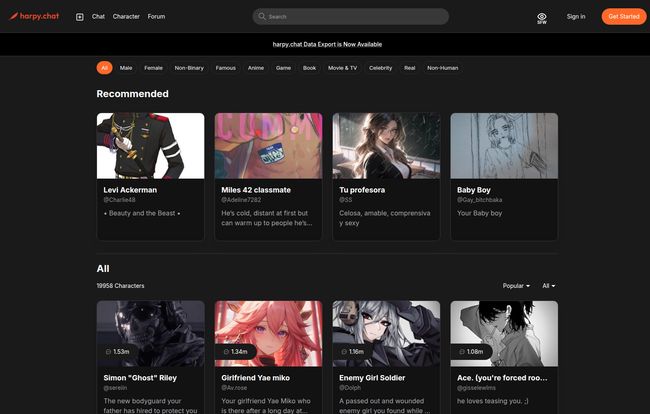Open the Popular sort dropdown
The image size is (650, 414).
click(516, 286)
